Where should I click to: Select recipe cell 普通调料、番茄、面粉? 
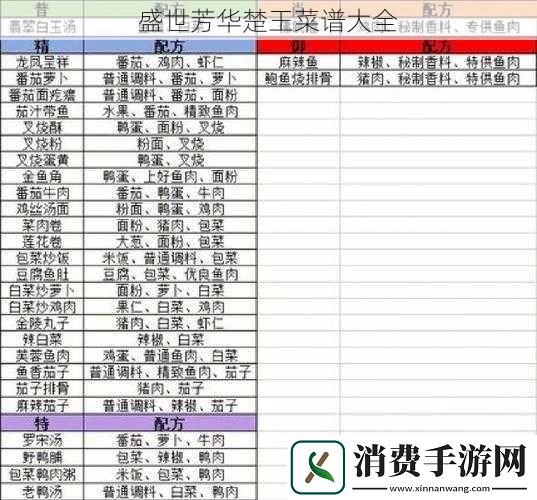[170, 95]
